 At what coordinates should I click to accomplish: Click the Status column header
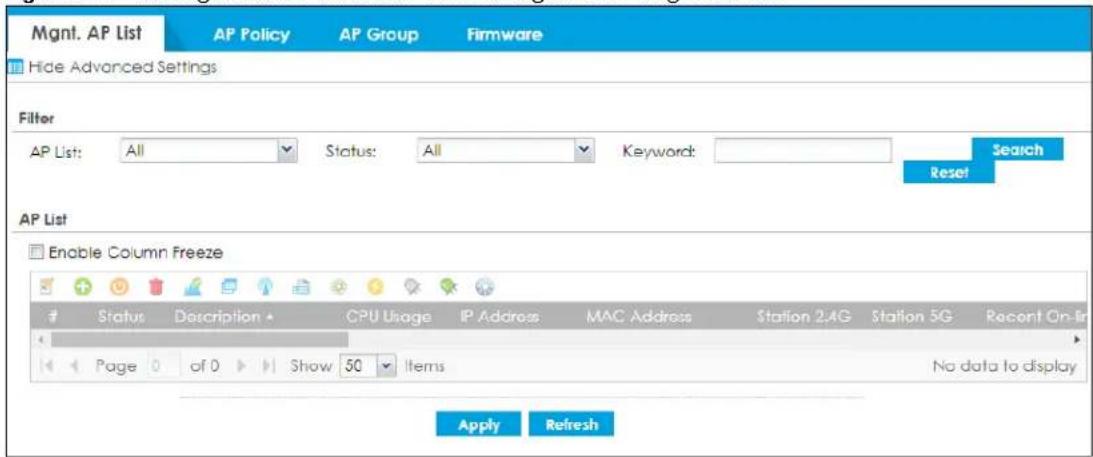[121, 317]
